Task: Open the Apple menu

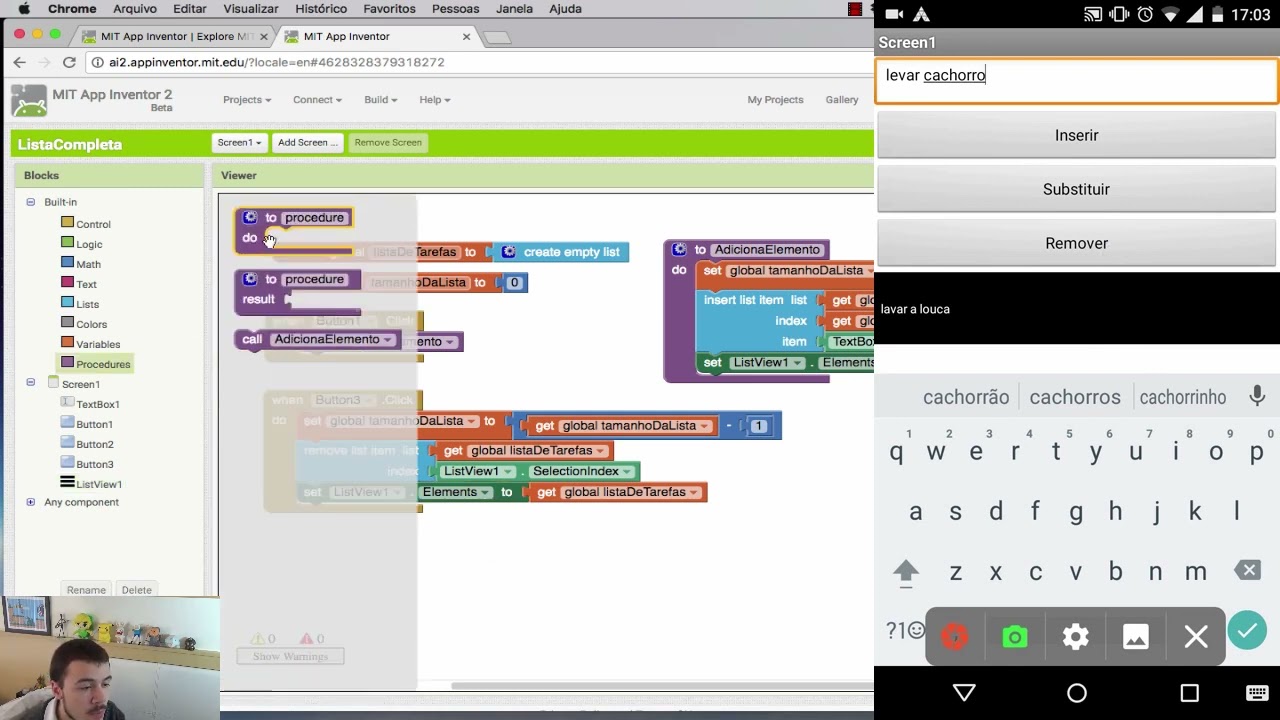Action: coord(24,9)
